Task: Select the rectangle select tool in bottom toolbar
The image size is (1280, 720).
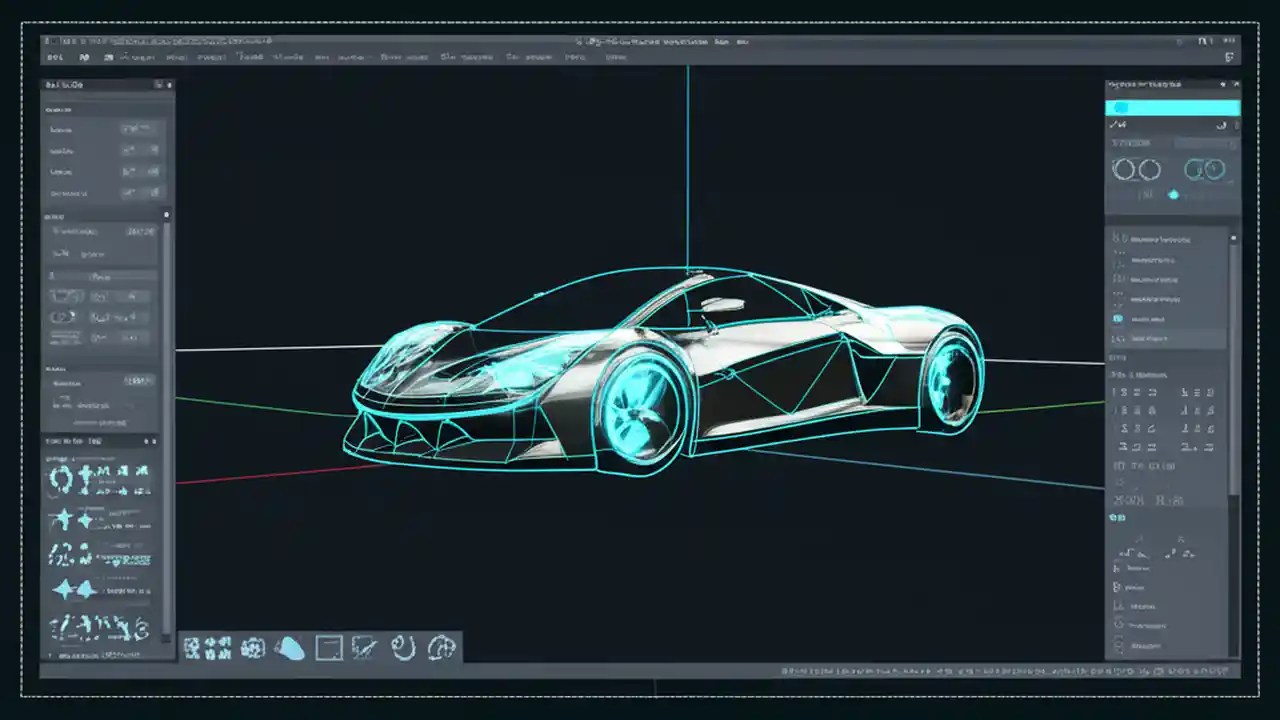Action: 328,648
